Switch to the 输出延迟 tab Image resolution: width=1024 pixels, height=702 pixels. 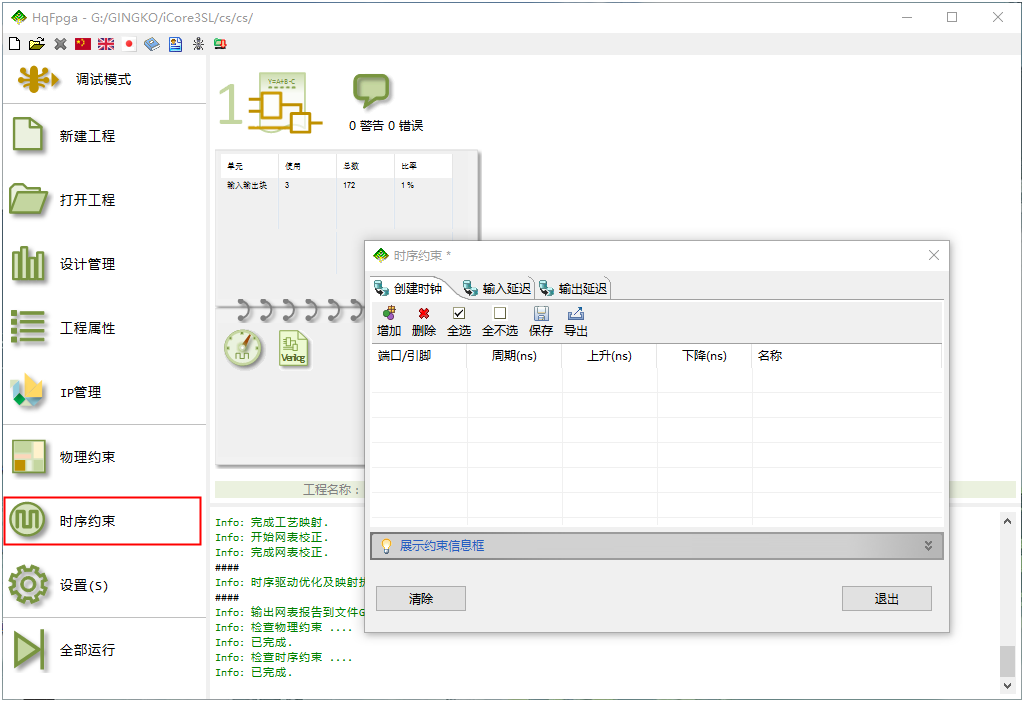[x=573, y=288]
